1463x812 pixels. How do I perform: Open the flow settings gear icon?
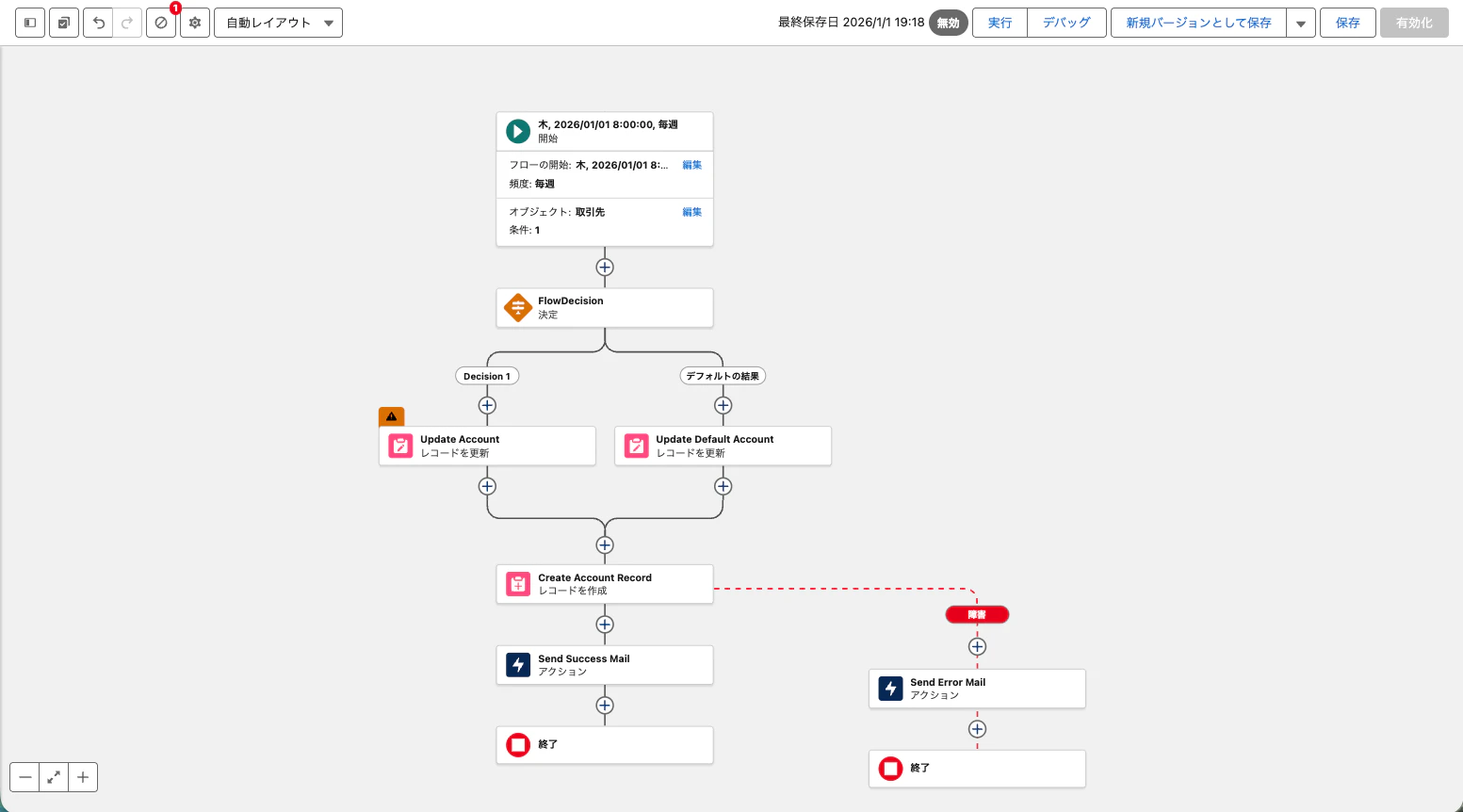pos(194,23)
